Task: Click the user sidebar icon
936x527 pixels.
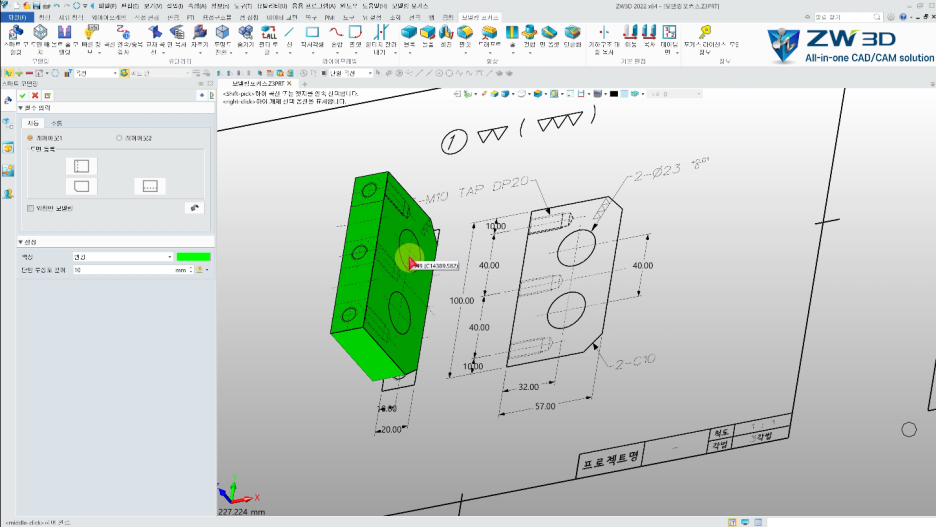Action: [x=8, y=193]
